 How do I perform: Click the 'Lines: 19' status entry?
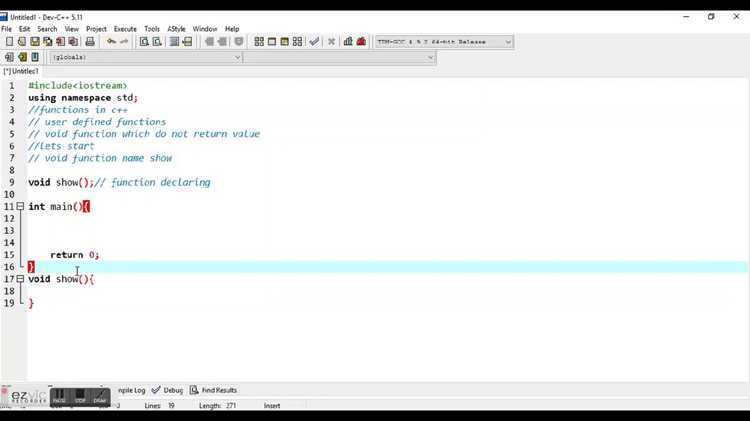(x=160, y=406)
